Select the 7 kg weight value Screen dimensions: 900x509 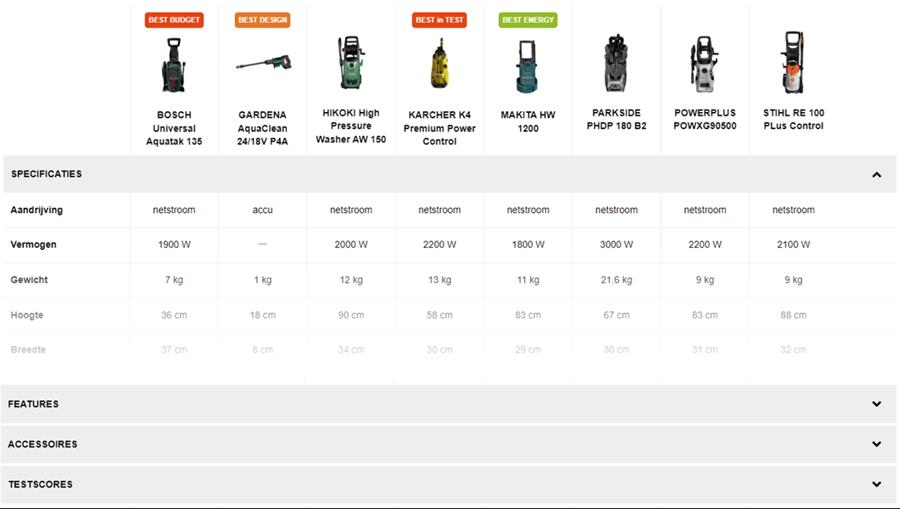pyautogui.click(x=174, y=280)
